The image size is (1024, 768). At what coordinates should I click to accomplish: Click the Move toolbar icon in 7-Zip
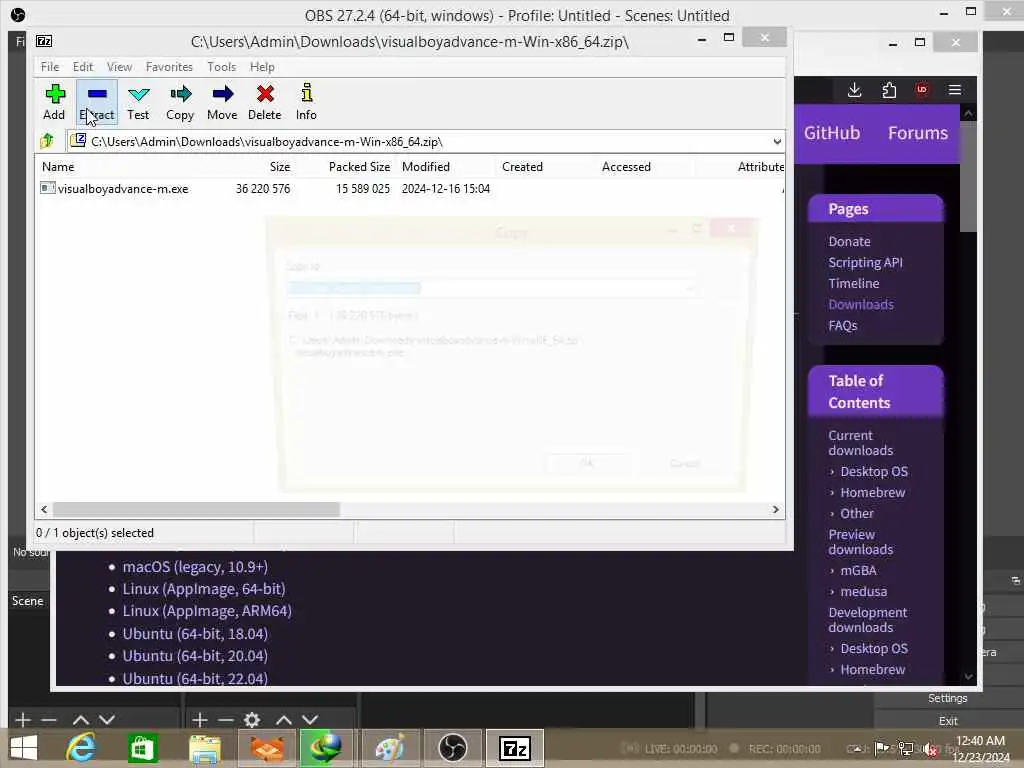coord(223,94)
